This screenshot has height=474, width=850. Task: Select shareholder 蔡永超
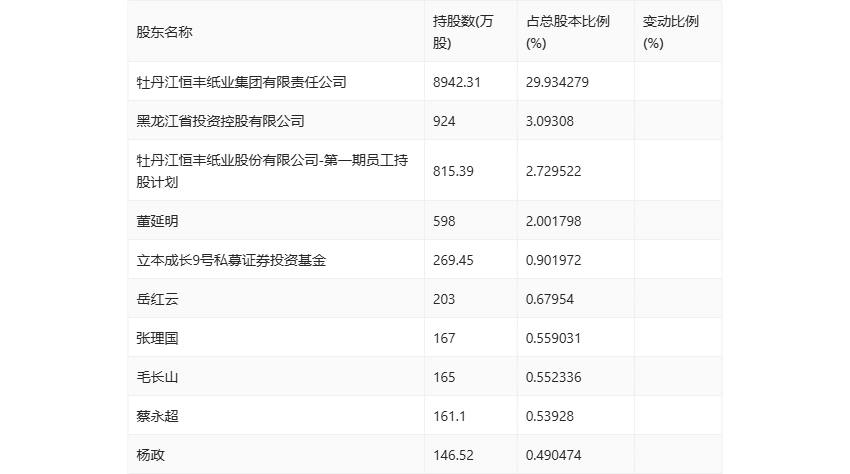point(157,416)
